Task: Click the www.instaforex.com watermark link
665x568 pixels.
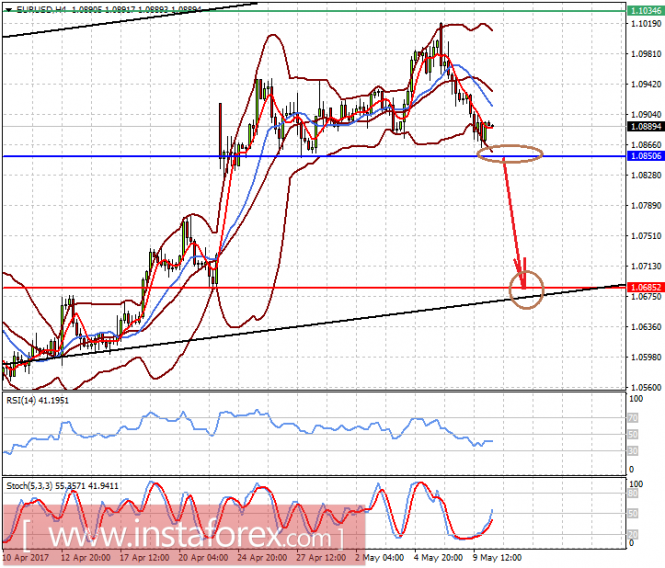Action: [x=183, y=536]
